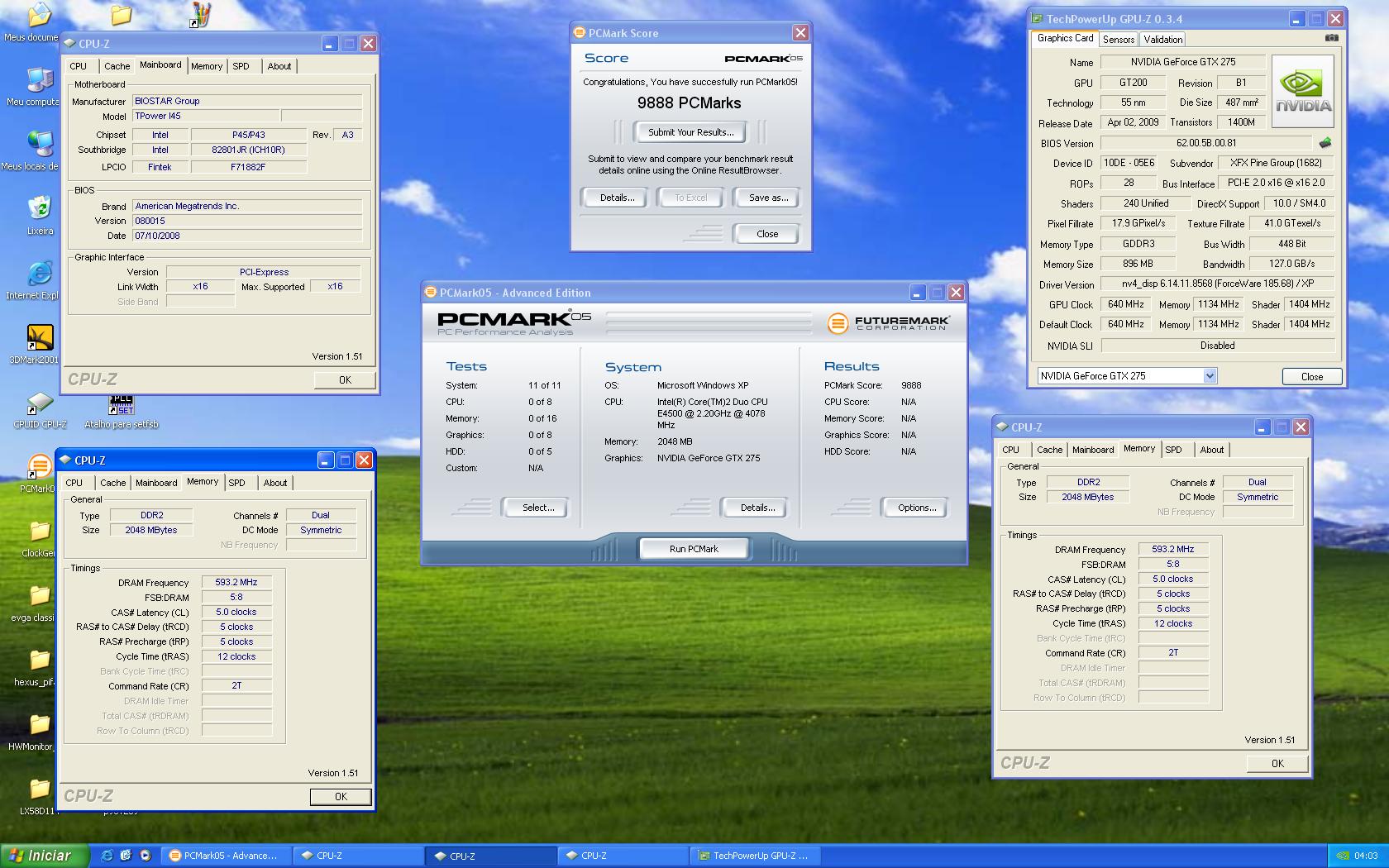
Task: Open the GPU-Z graphics card selector dropdown
Action: click(x=1210, y=375)
